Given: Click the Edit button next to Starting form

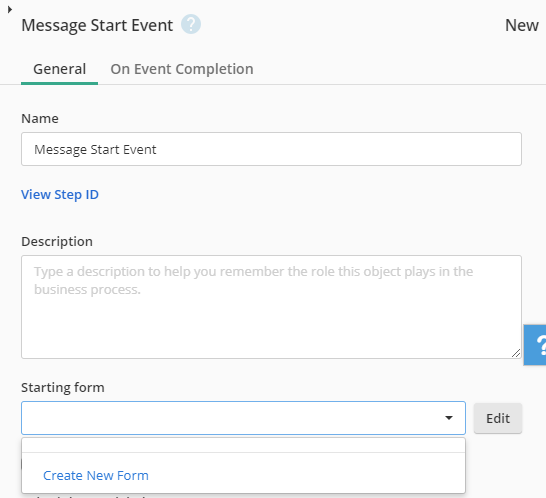Looking at the screenshot, I should click(498, 418).
